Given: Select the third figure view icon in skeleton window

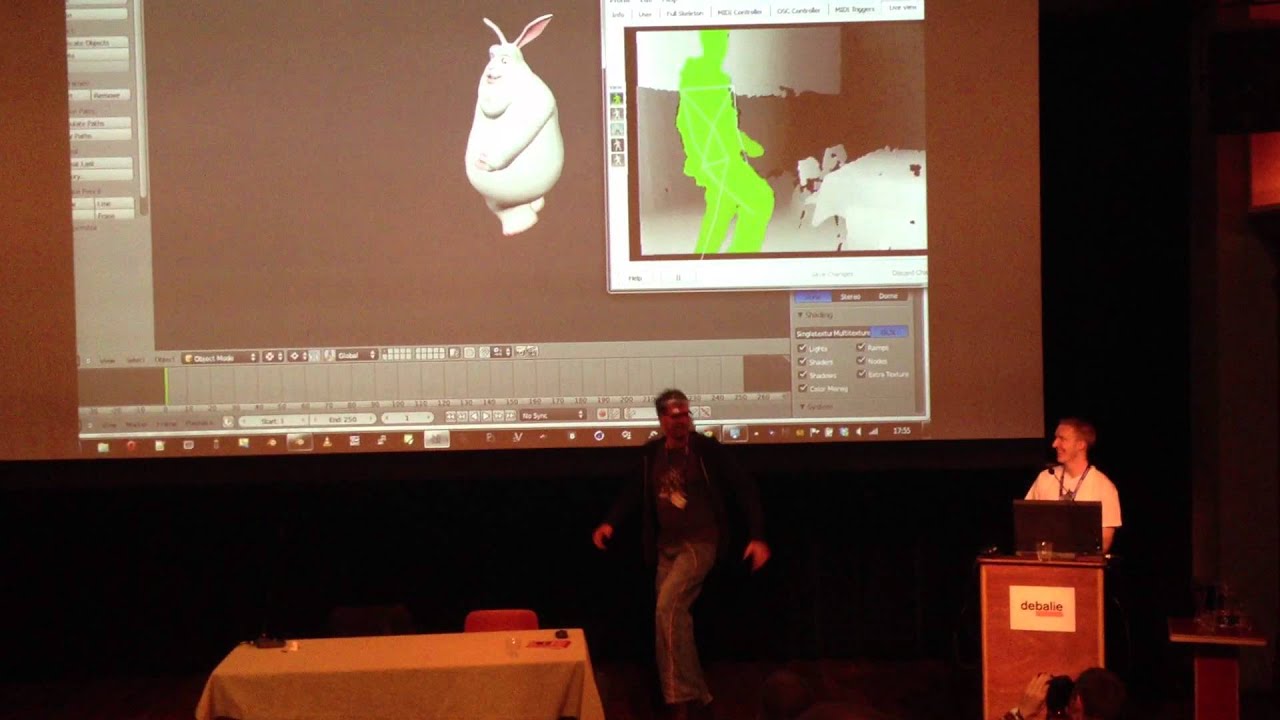Looking at the screenshot, I should (616, 129).
